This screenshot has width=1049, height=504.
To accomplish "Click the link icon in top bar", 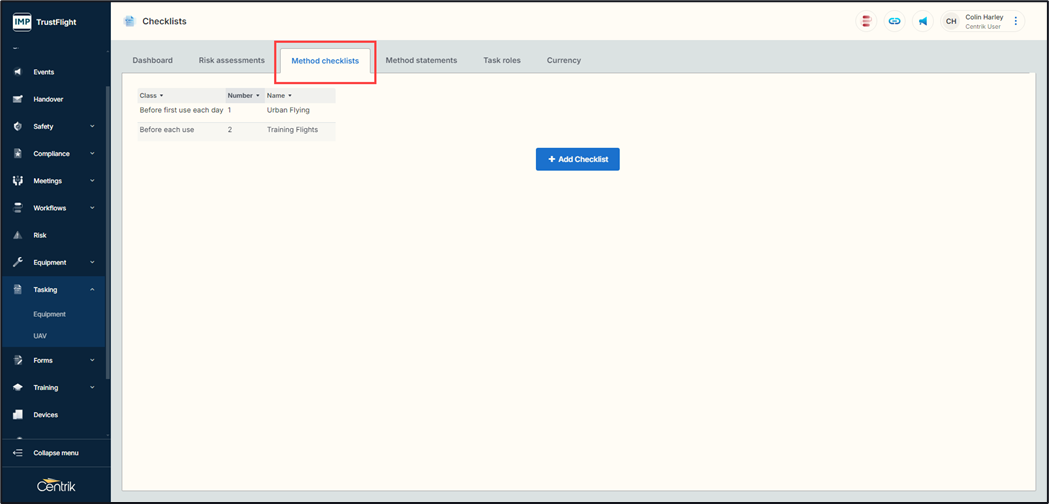I will (894, 21).
